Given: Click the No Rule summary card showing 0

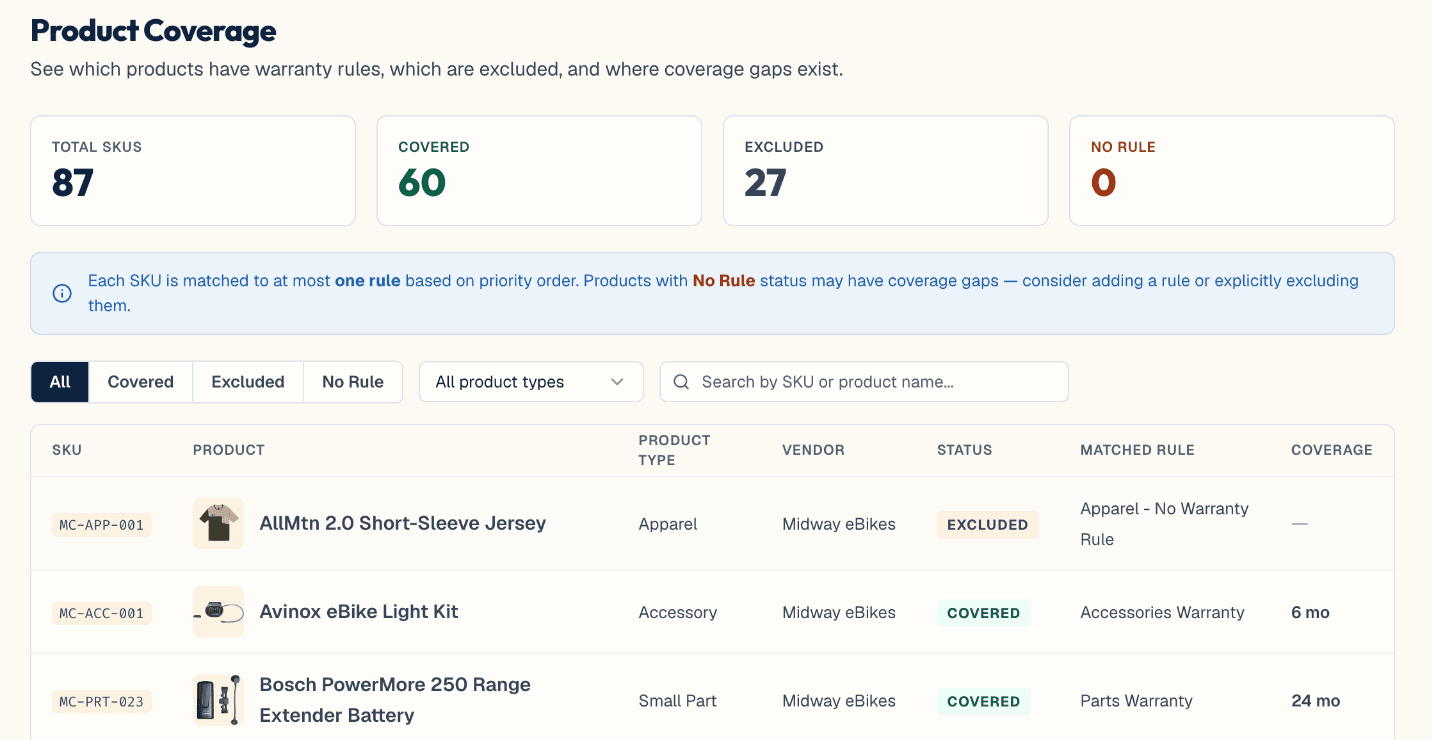Looking at the screenshot, I should 1232,171.
